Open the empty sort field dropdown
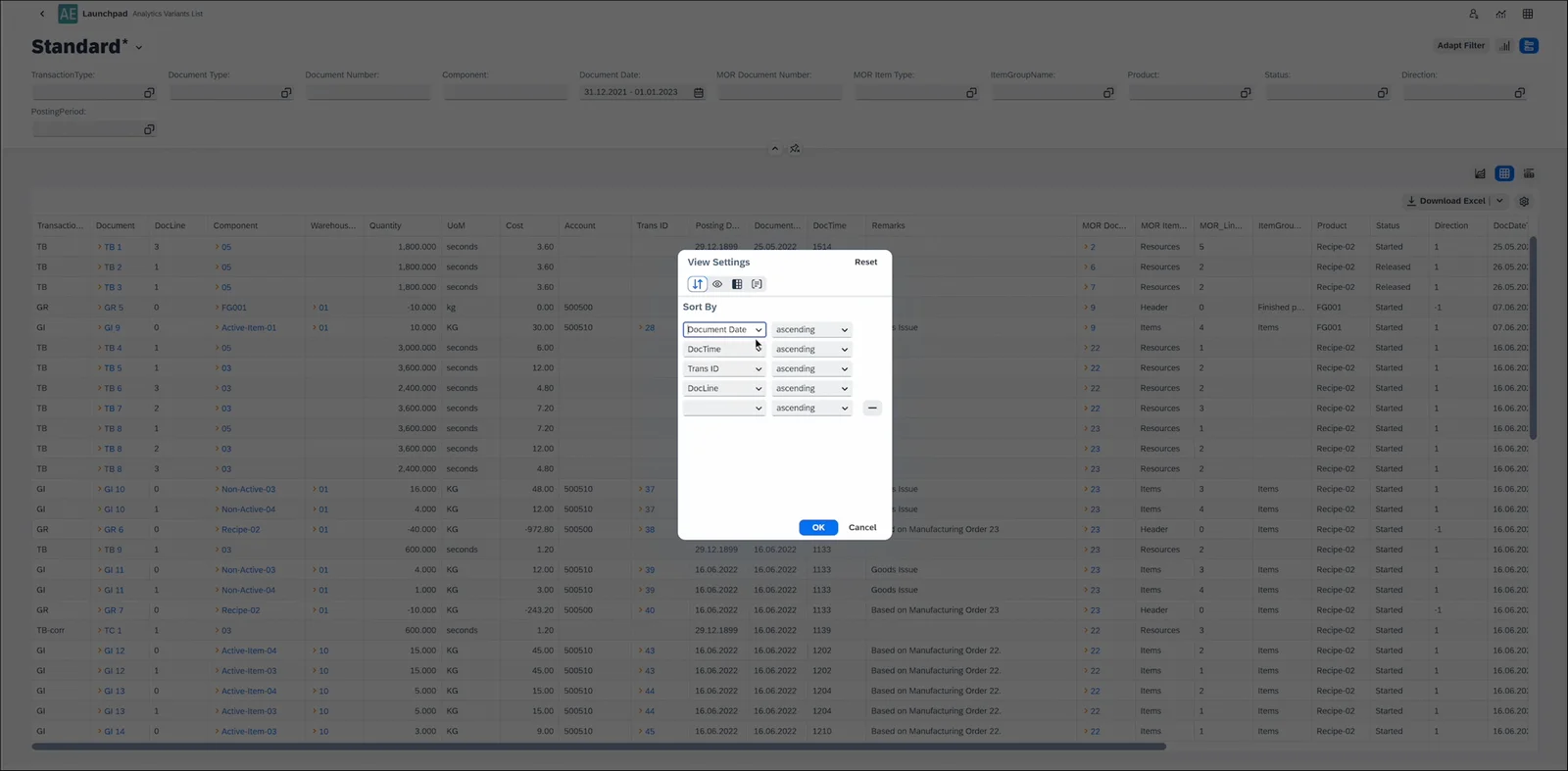The height and width of the screenshot is (771, 1568). coord(724,409)
